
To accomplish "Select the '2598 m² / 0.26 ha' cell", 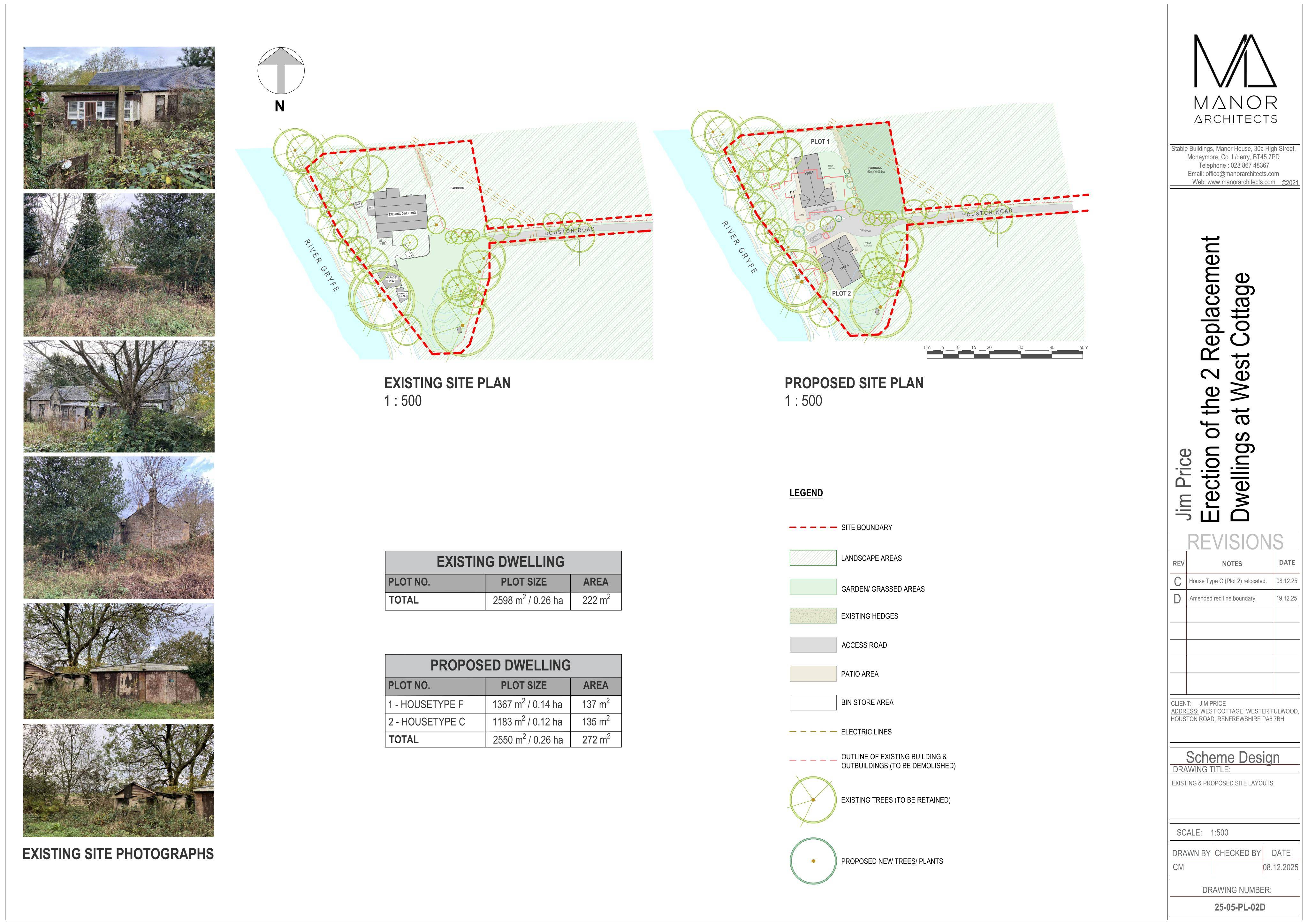I will (x=528, y=601).
